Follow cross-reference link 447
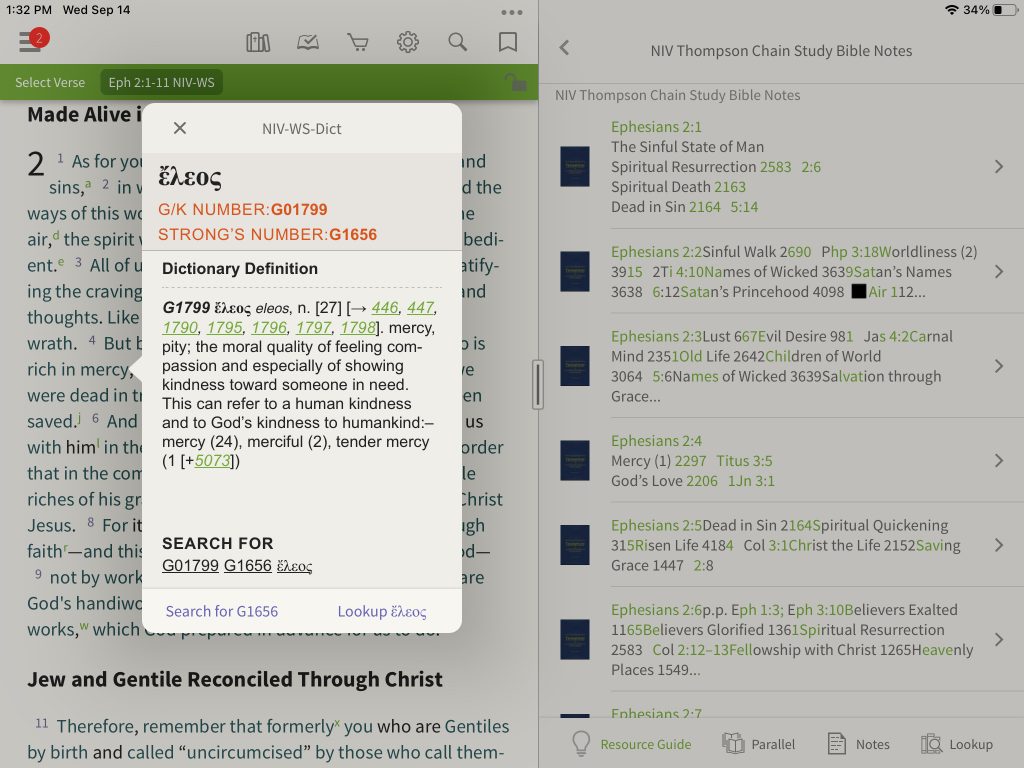The image size is (1024, 768). click(420, 308)
